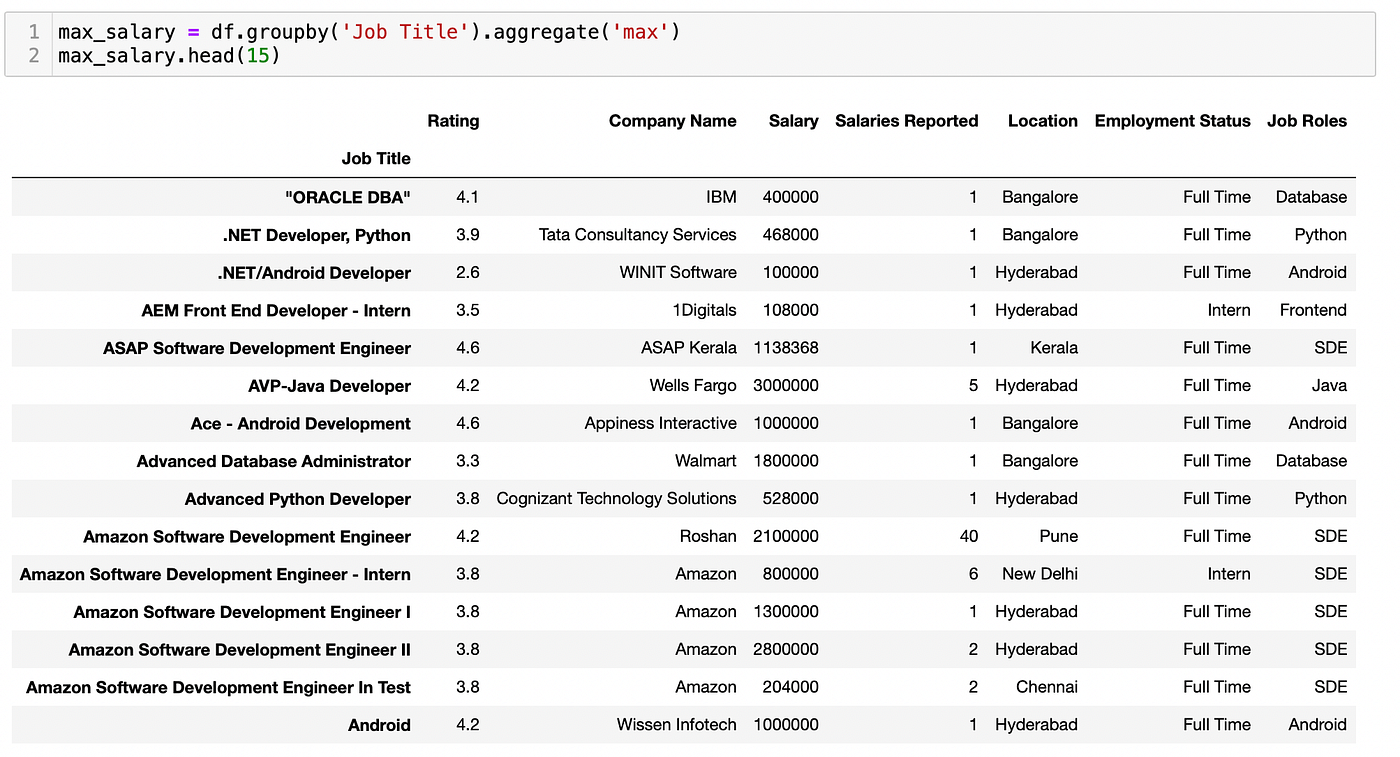Select the Rating column header

[x=453, y=121]
